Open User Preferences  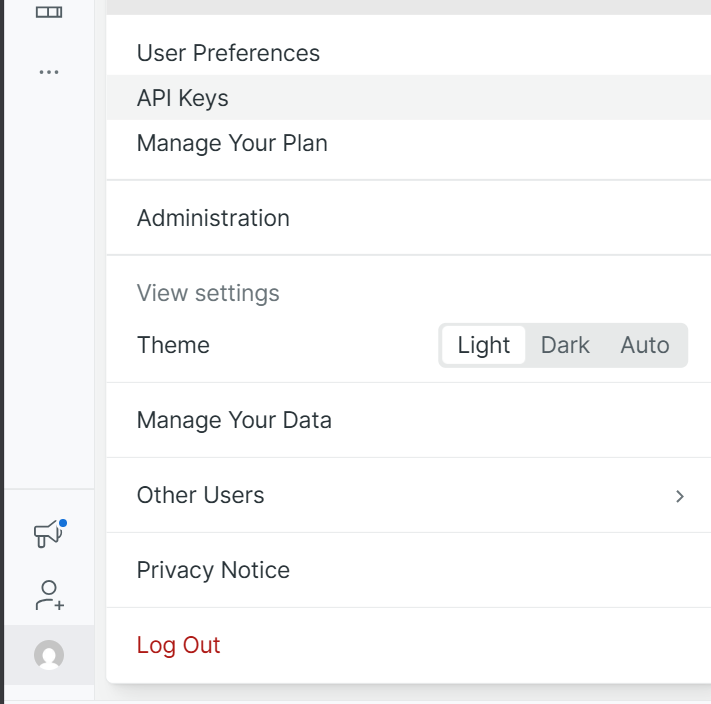[228, 53]
